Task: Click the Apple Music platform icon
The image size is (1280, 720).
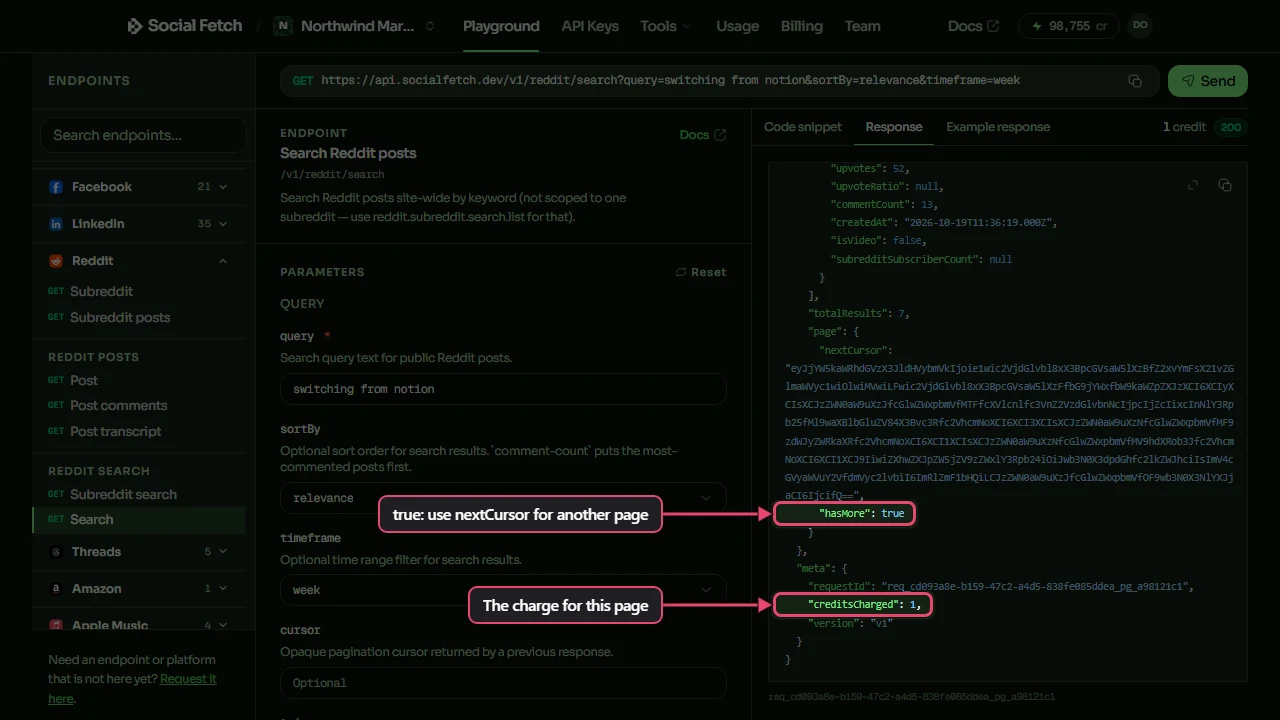Action: tap(56, 625)
